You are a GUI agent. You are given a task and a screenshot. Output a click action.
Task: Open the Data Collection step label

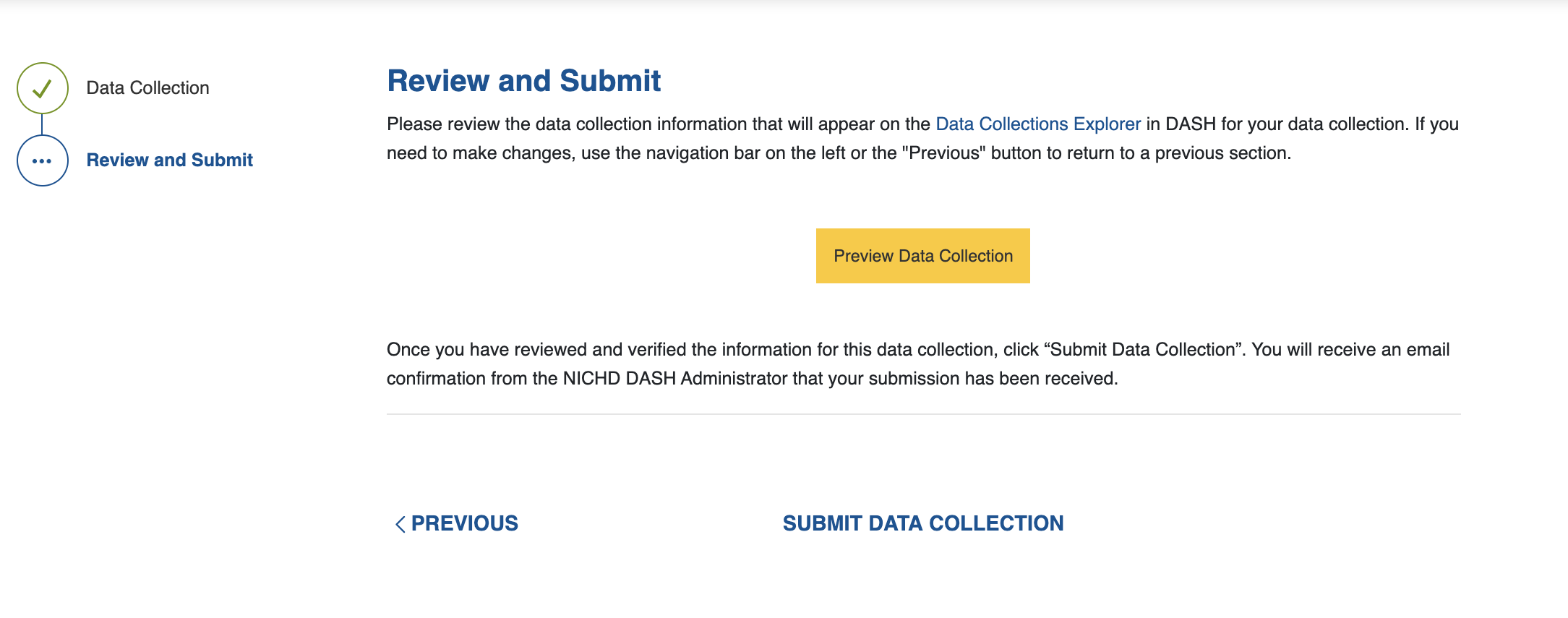pyautogui.click(x=147, y=88)
